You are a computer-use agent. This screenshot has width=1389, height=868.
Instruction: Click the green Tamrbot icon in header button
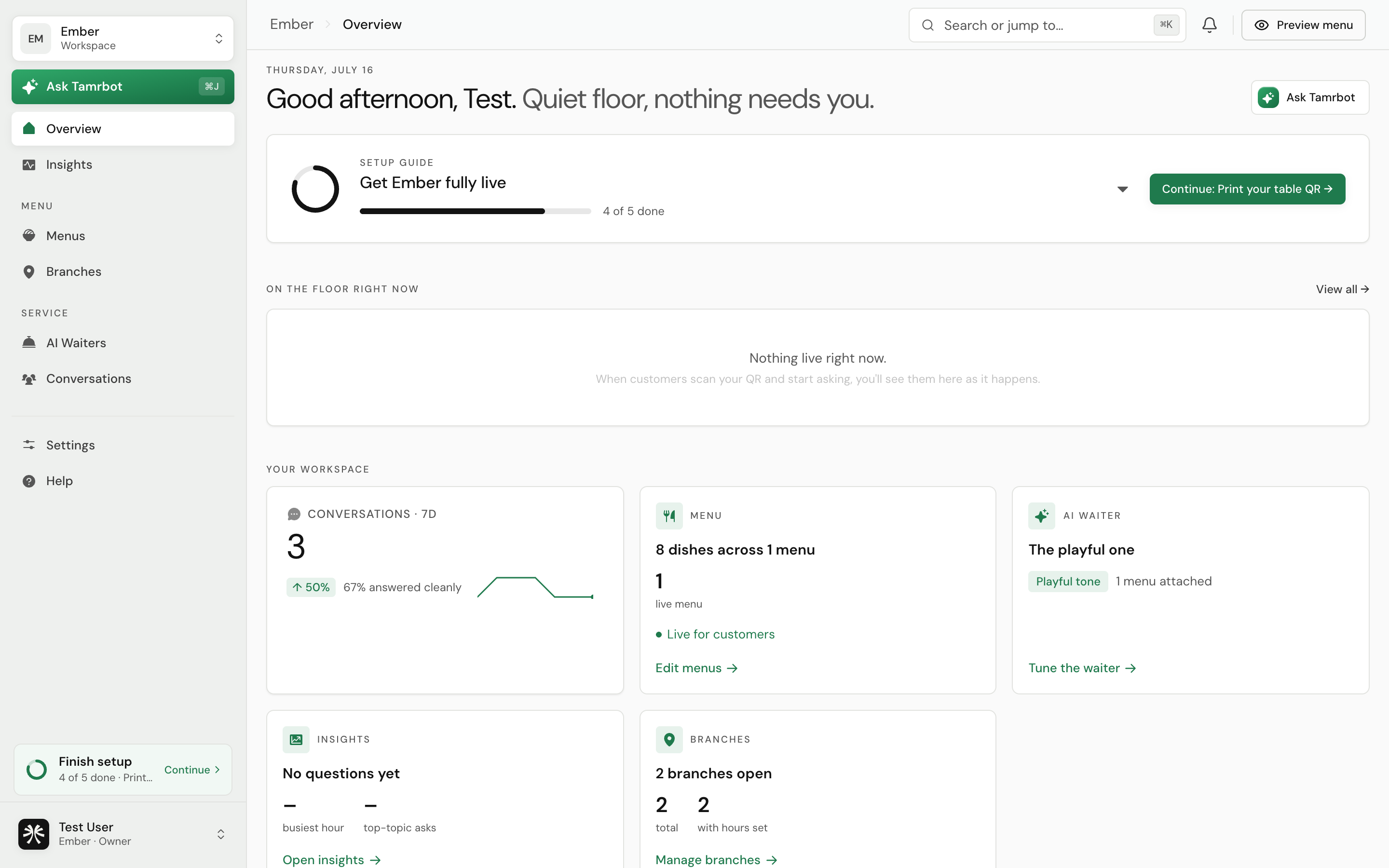coord(1268,97)
